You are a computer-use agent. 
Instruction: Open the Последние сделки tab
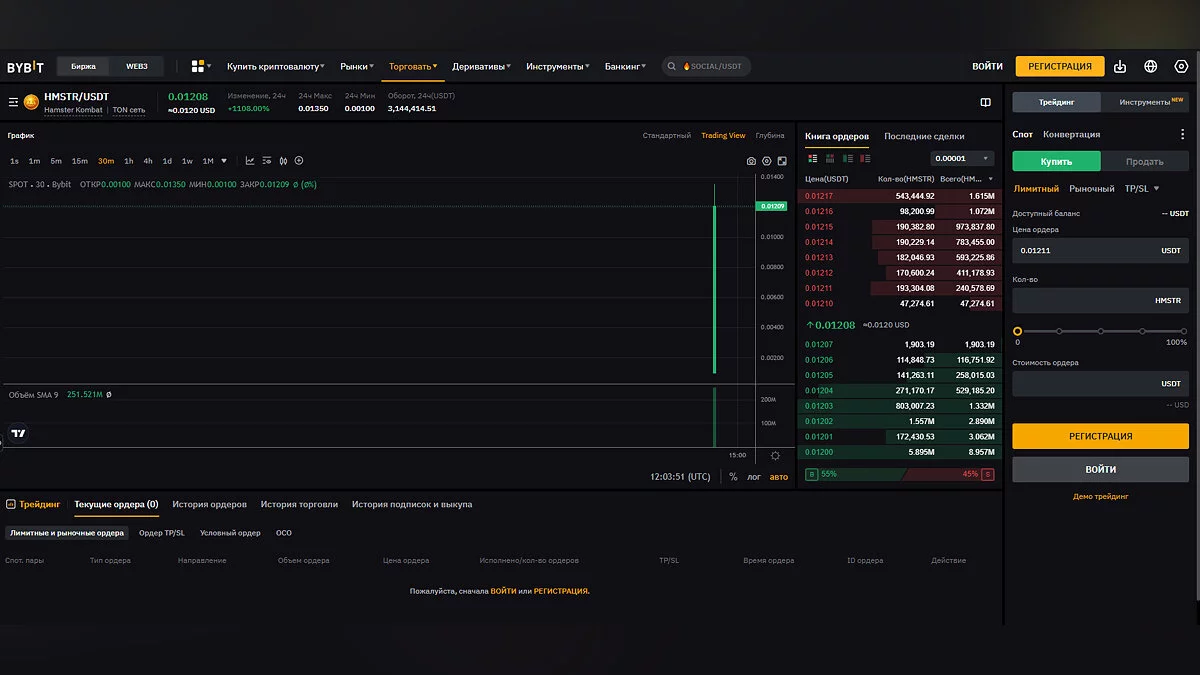point(924,136)
